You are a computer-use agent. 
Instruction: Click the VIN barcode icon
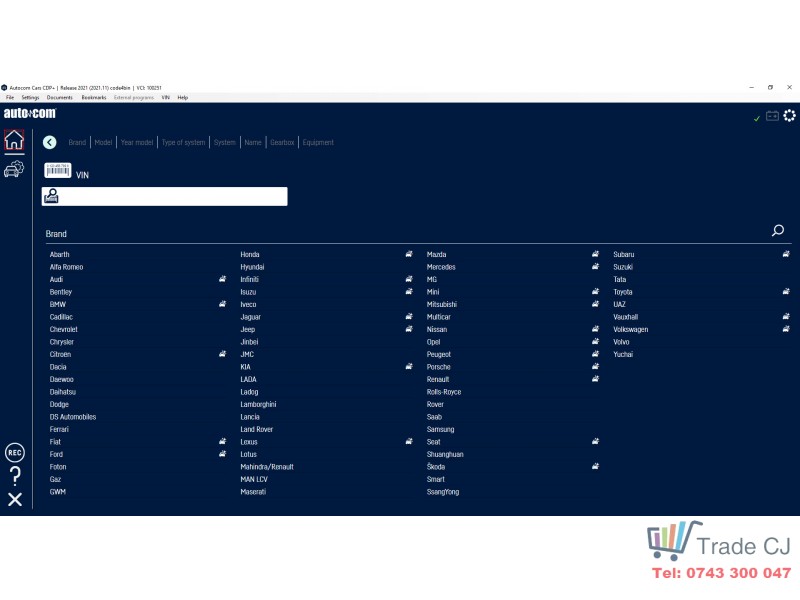pyautogui.click(x=58, y=170)
